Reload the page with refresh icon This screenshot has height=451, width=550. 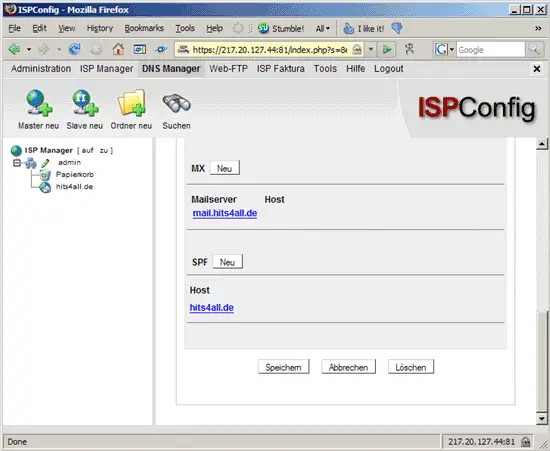[74, 49]
